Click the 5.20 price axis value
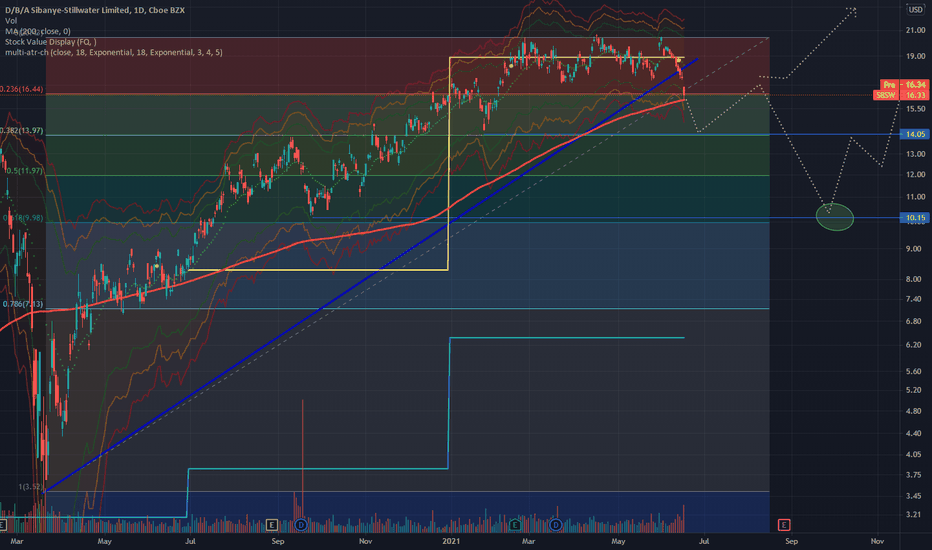The image size is (932, 550). pos(915,390)
